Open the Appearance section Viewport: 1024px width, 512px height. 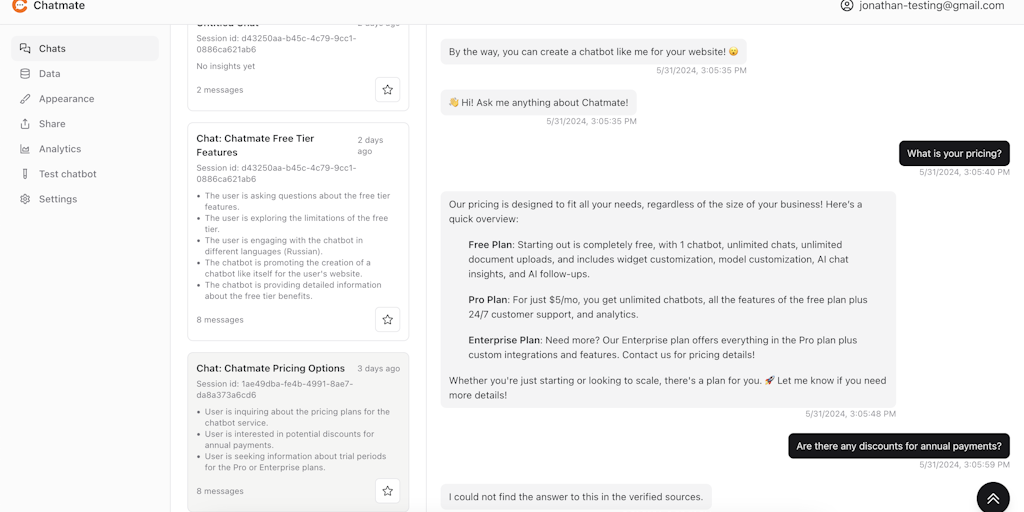click(x=66, y=98)
